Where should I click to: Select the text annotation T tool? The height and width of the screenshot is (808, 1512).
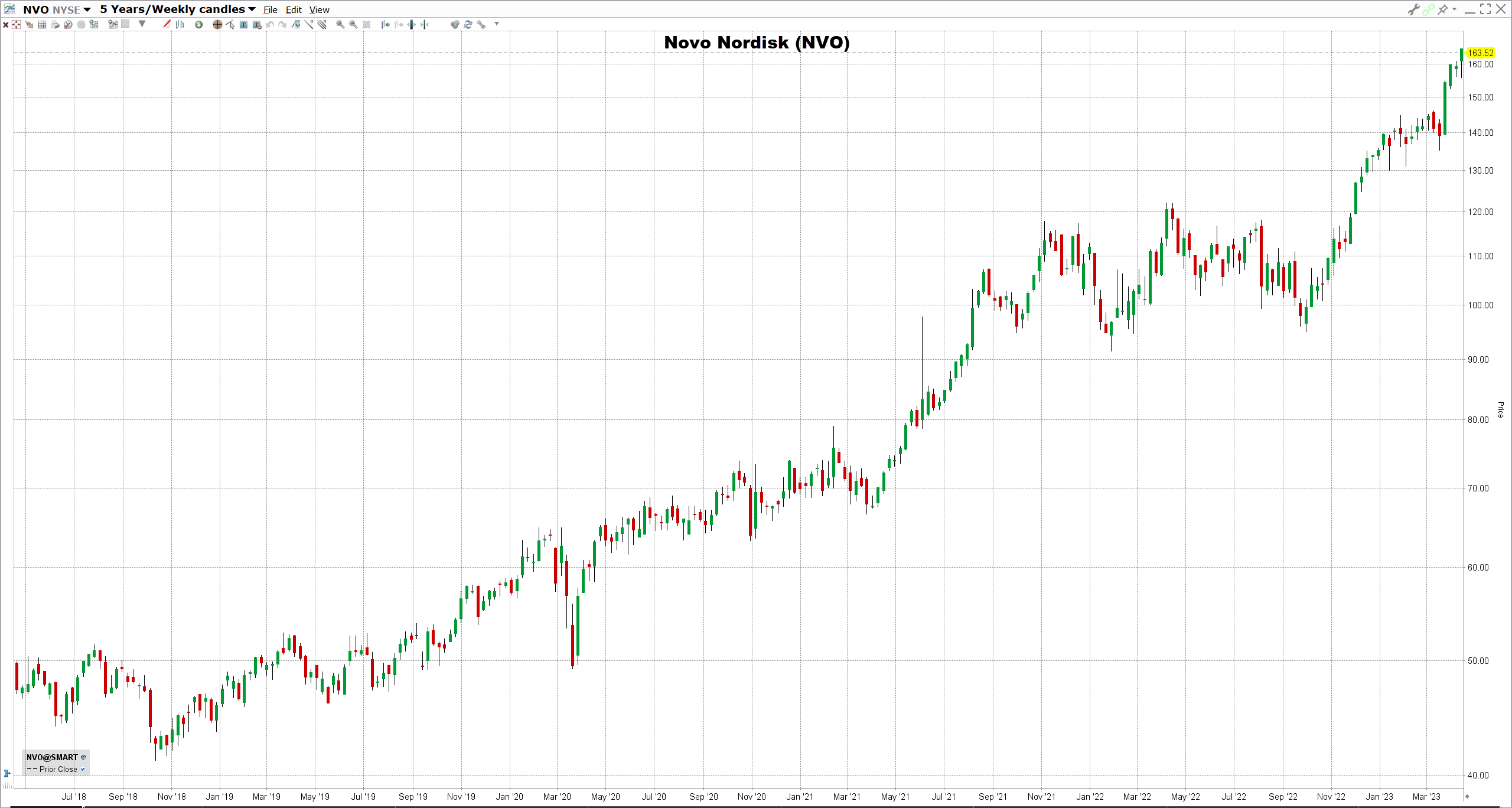click(243, 24)
